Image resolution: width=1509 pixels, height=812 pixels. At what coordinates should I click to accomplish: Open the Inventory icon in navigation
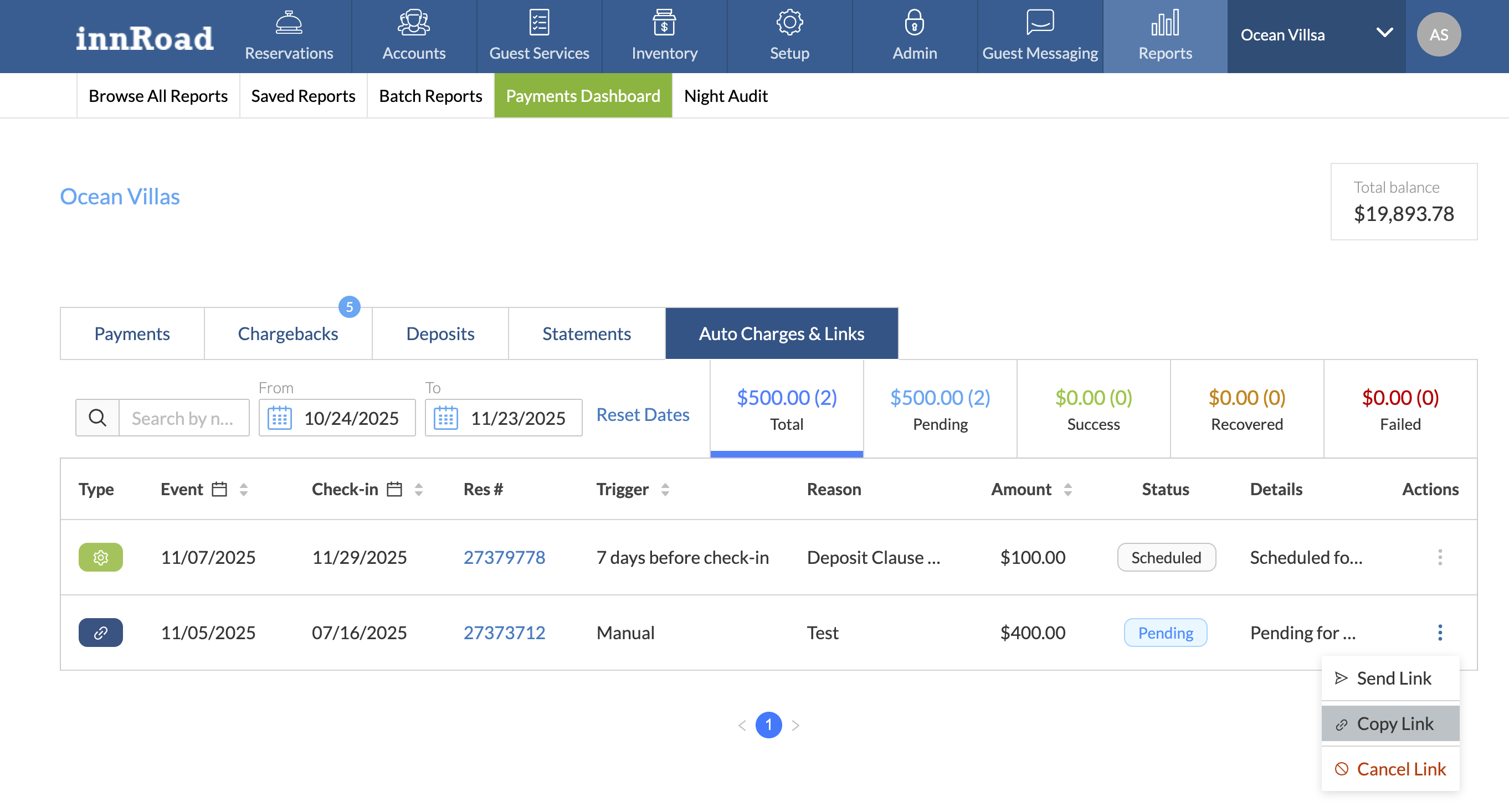[664, 23]
